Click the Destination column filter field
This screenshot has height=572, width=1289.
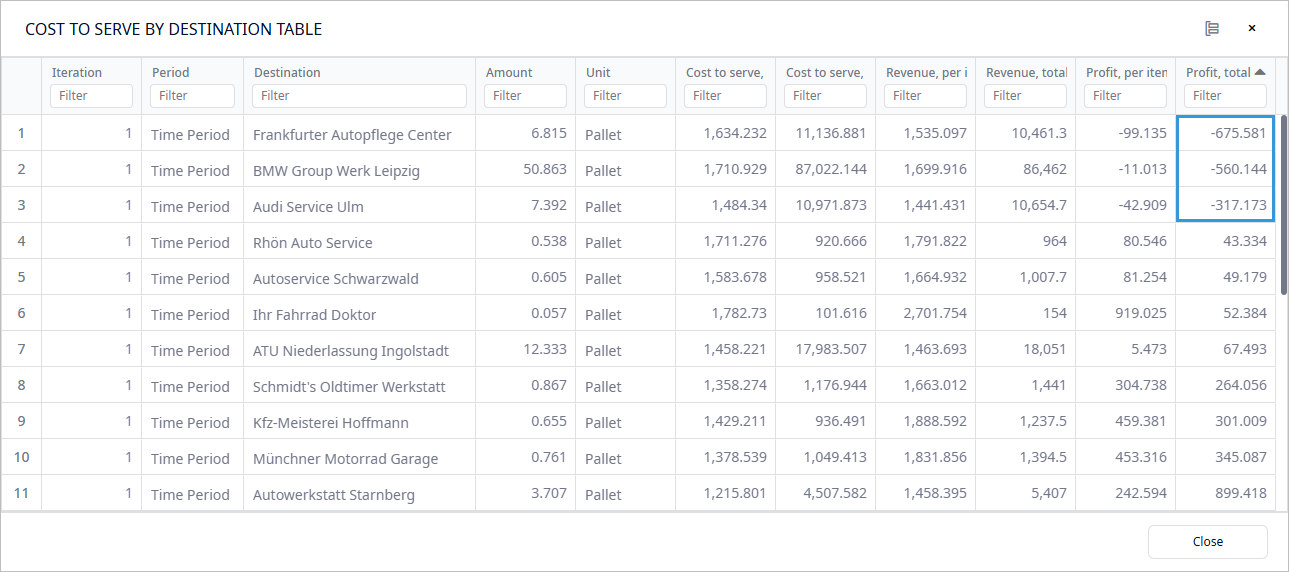359,96
